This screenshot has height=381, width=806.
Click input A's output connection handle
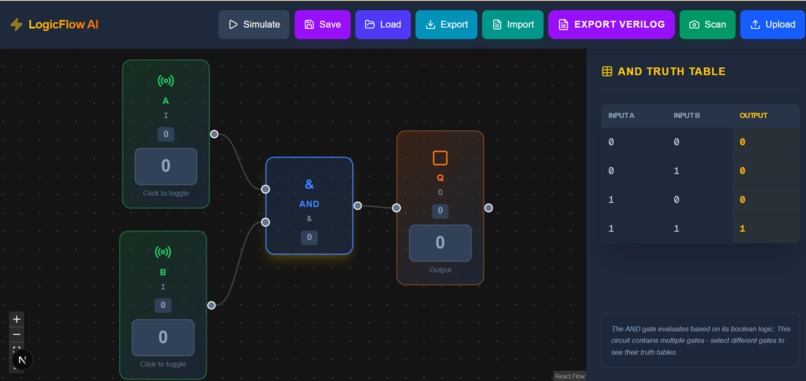point(214,134)
